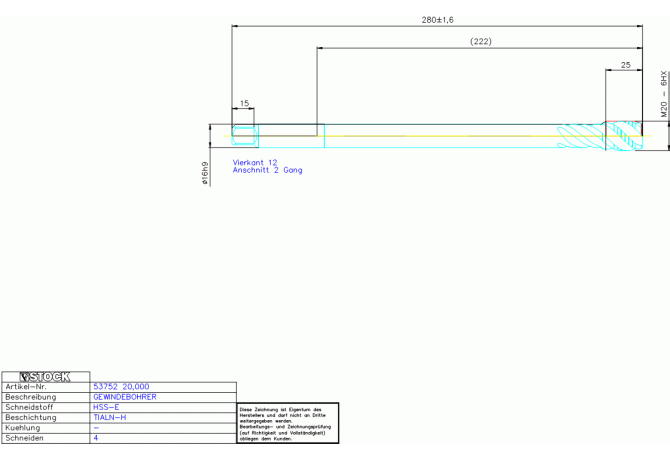Click the Beschichtung label cell
This screenshot has width=670, height=460.
click(46, 418)
